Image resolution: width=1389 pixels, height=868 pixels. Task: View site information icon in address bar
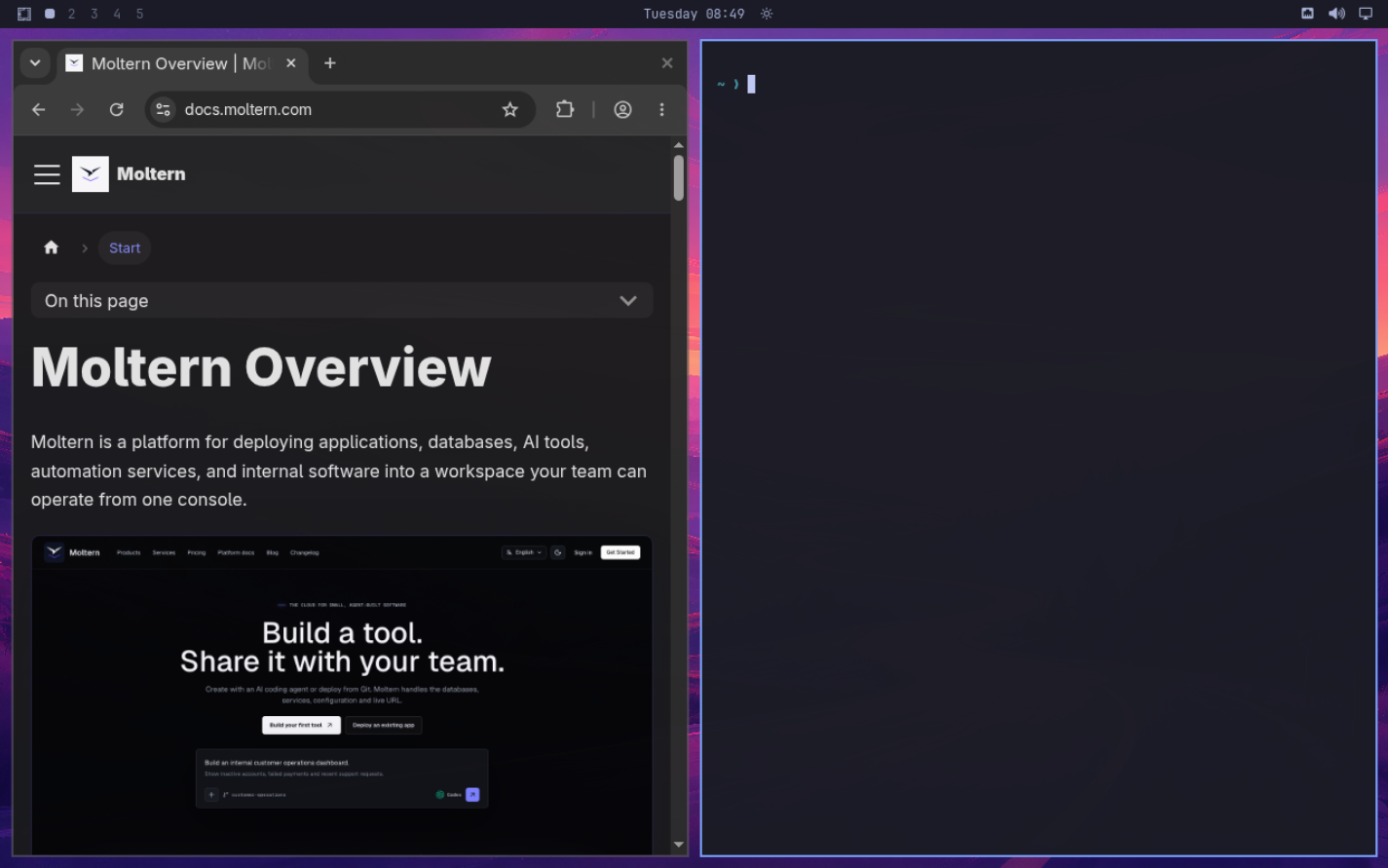tap(164, 110)
